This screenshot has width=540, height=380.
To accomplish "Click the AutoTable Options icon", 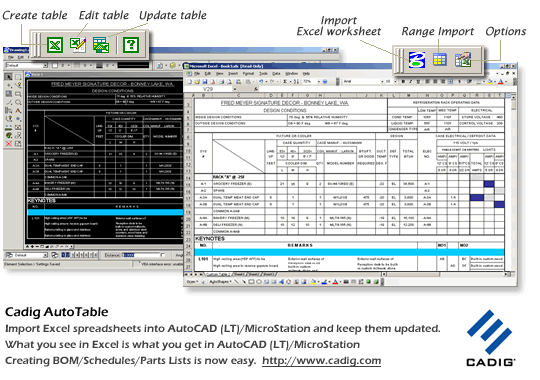I will pyautogui.click(x=463, y=59).
